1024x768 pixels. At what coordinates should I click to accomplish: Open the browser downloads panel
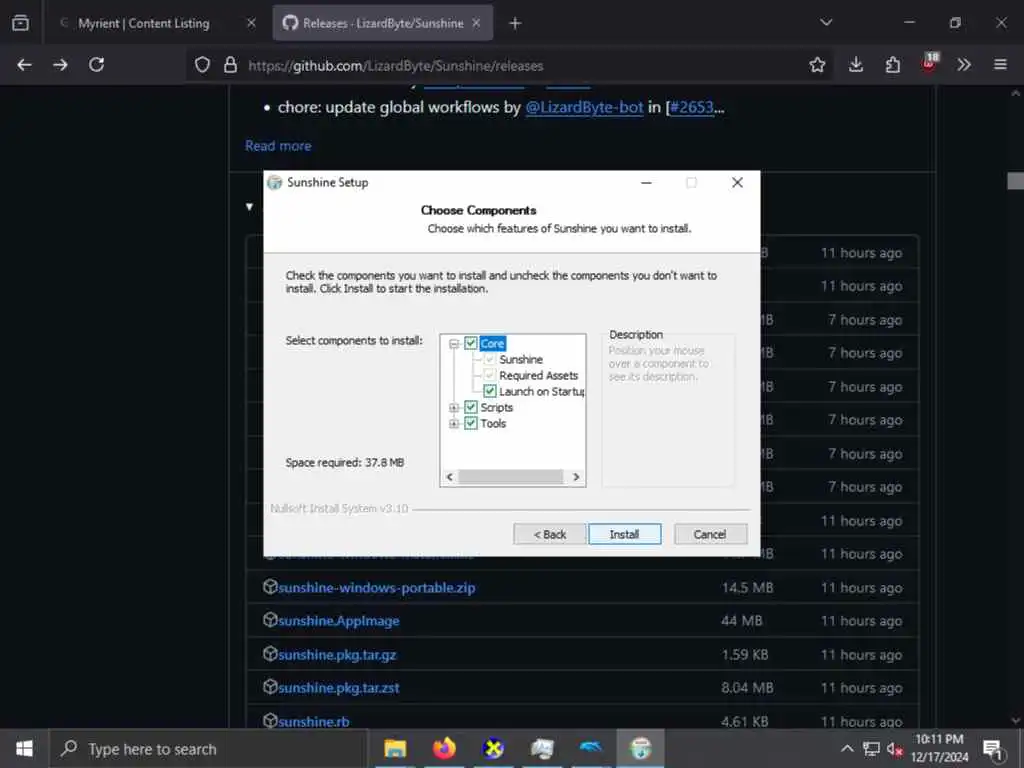856,65
